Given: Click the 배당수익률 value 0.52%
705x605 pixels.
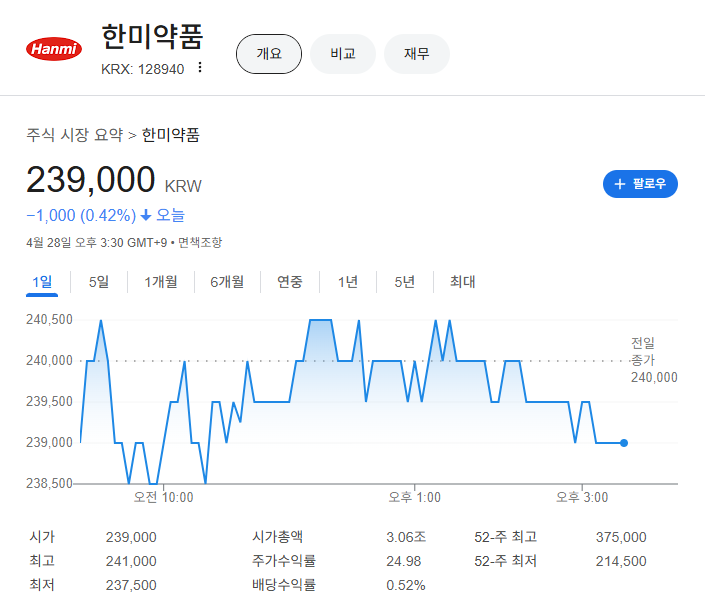Looking at the screenshot, I should pyautogui.click(x=406, y=585).
